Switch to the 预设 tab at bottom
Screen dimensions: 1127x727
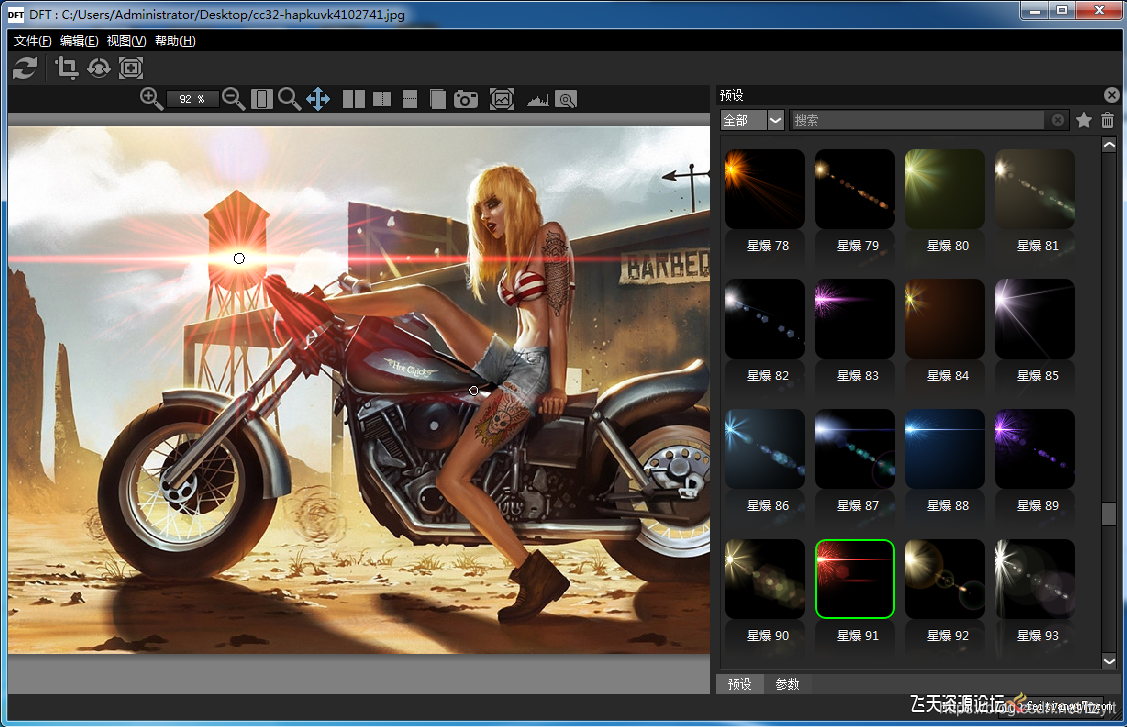[740, 684]
